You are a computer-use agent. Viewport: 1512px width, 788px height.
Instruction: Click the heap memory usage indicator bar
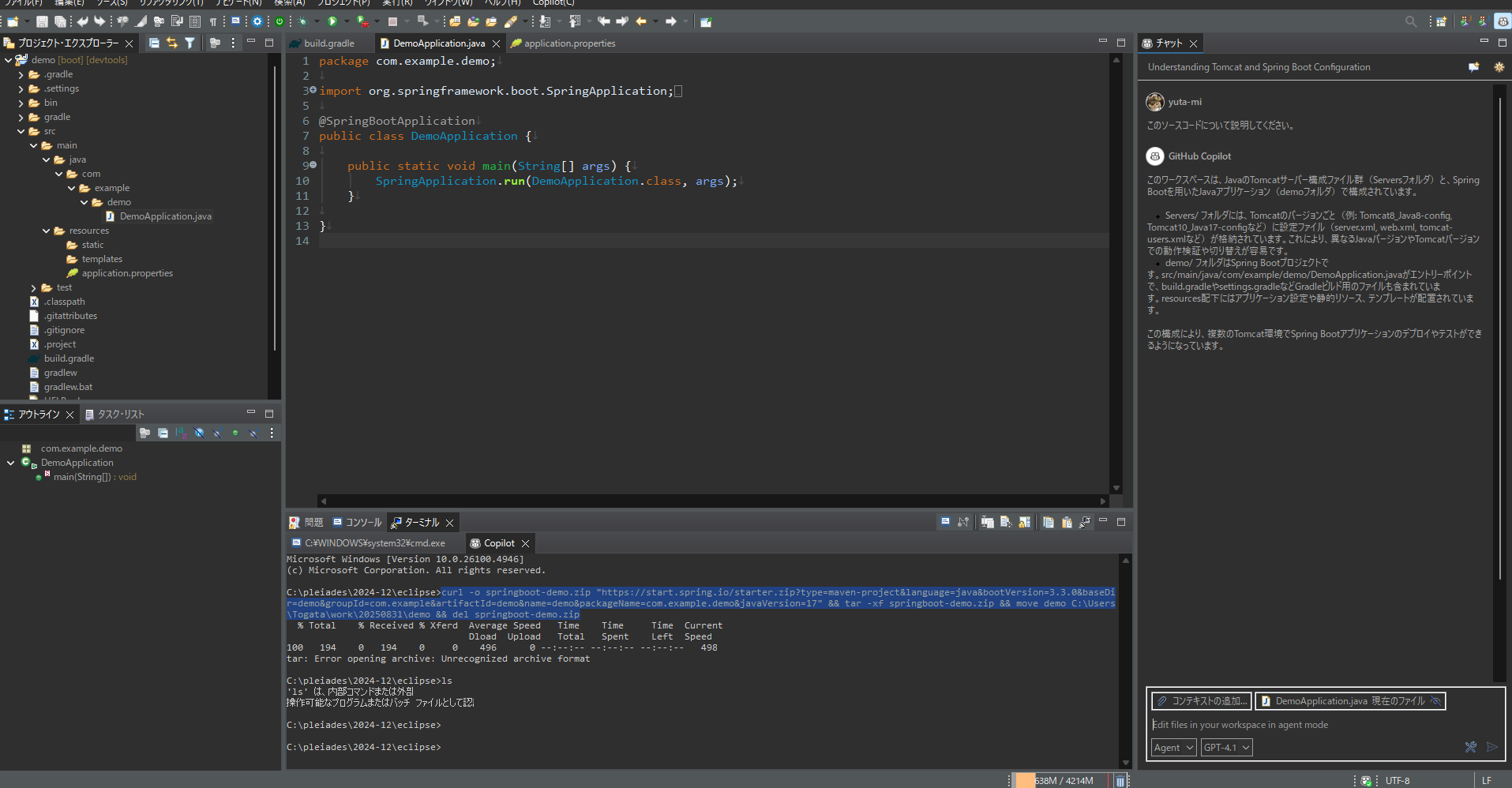(1058, 780)
